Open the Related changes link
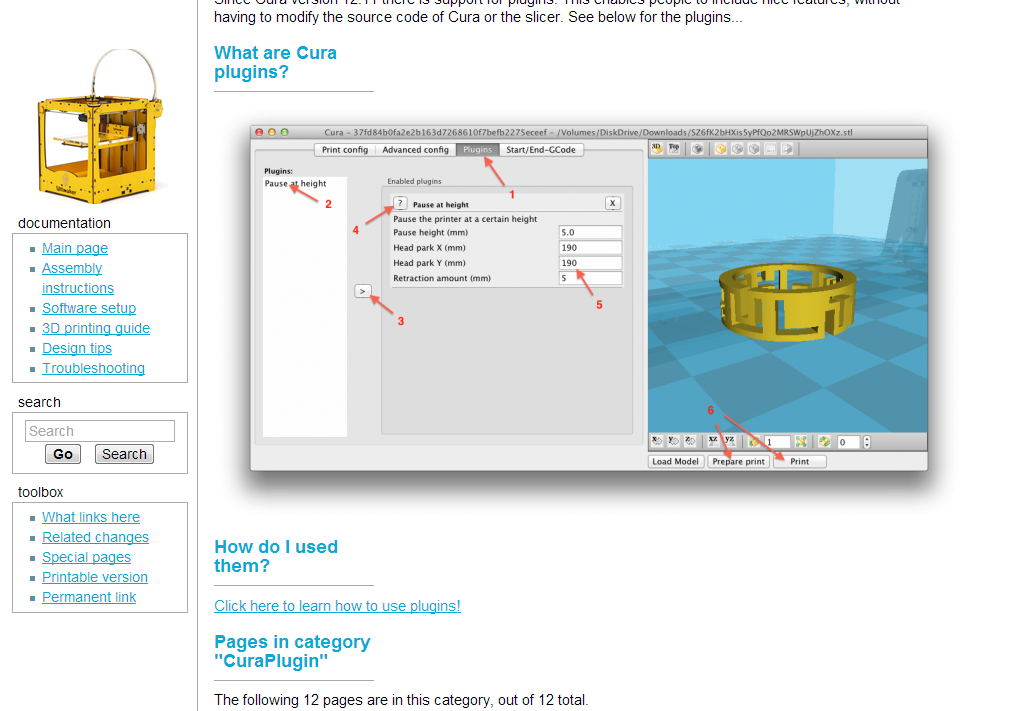Image resolution: width=1032 pixels, height=711 pixels. pyautogui.click(x=95, y=537)
